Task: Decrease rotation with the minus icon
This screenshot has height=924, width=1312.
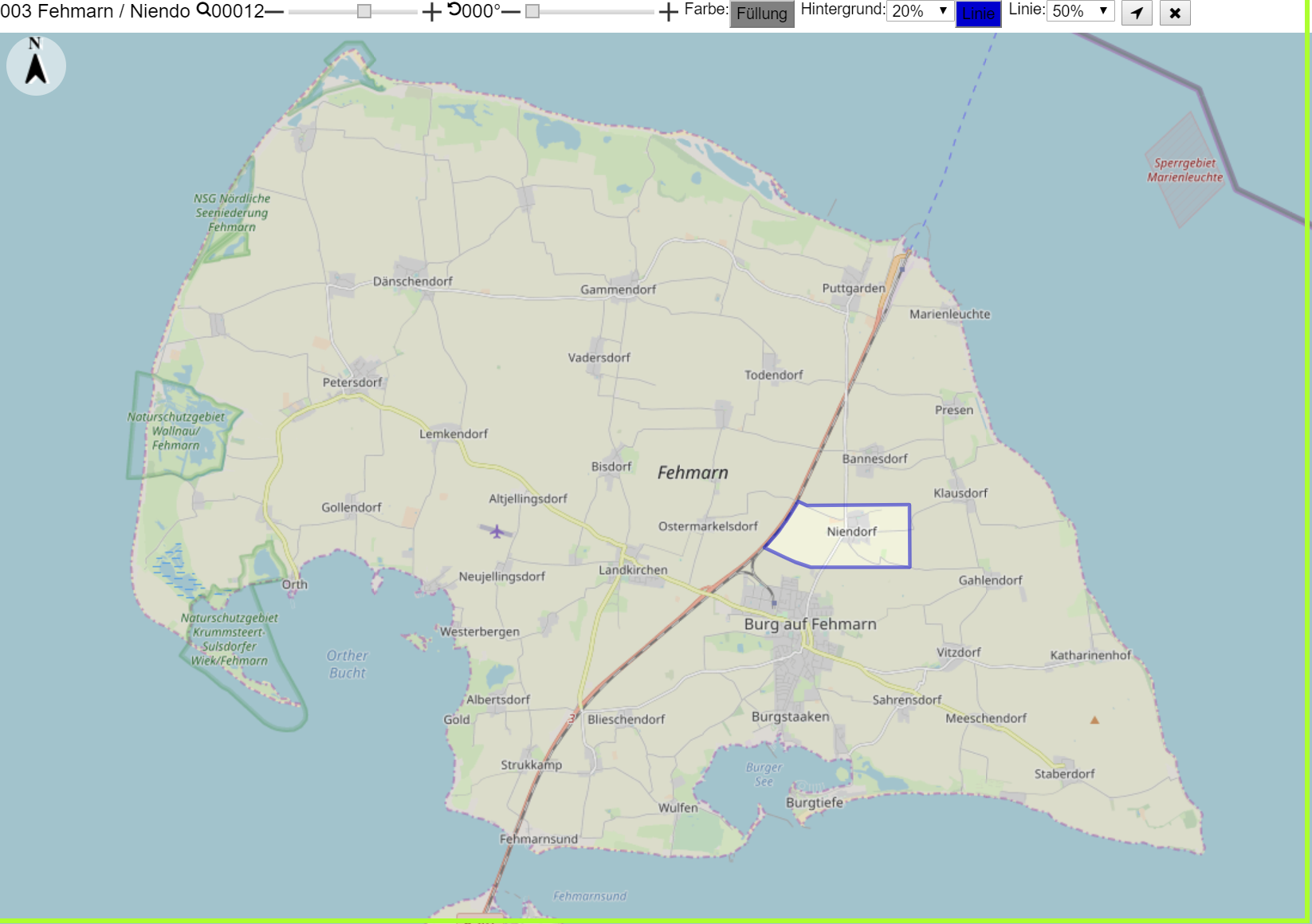Action: pos(511,12)
